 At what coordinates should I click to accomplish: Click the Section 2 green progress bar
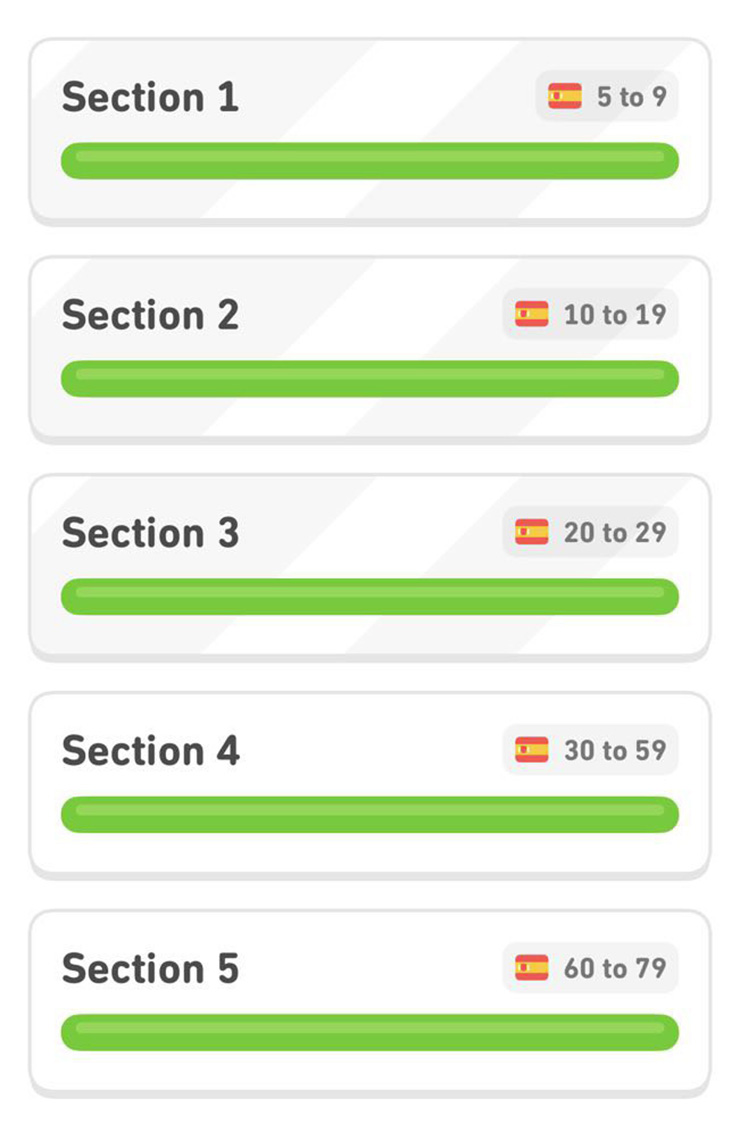tap(370, 379)
